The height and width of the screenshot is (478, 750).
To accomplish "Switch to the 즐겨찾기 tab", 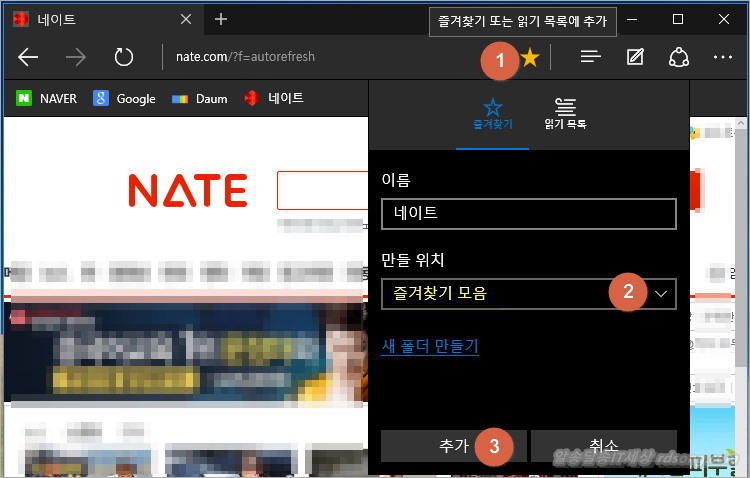I will [492, 114].
